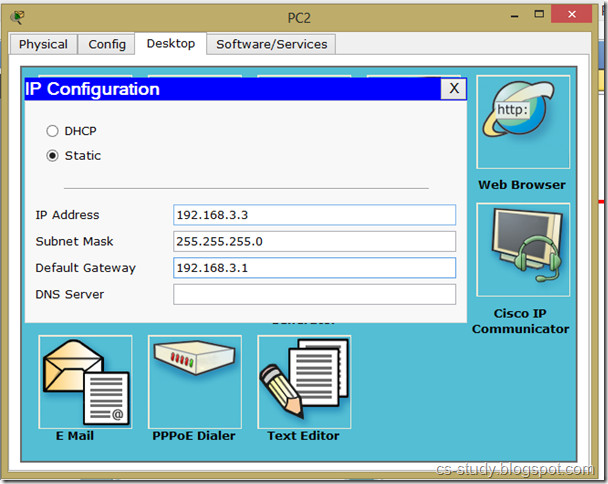Close the IP Configuration dialog
The width and height of the screenshot is (608, 484).
pyautogui.click(x=454, y=88)
